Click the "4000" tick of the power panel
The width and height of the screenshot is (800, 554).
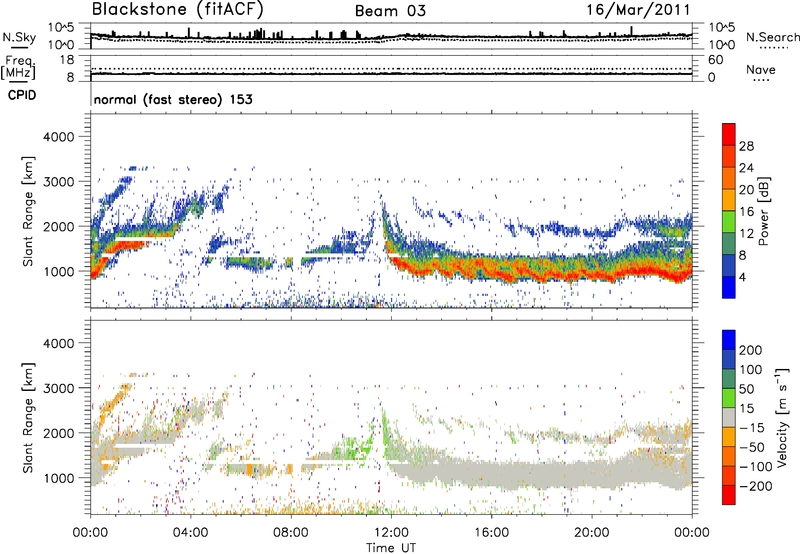[x=58, y=137]
